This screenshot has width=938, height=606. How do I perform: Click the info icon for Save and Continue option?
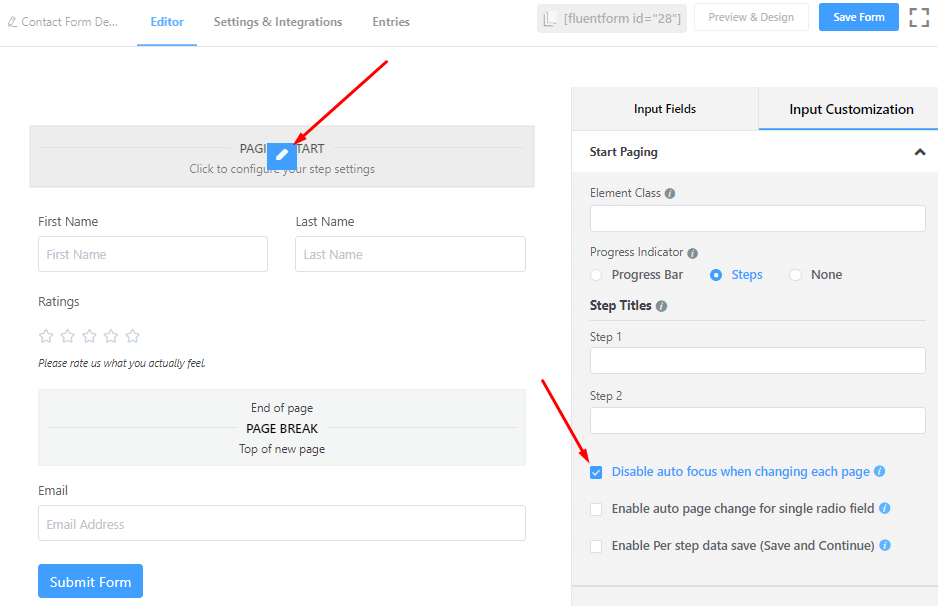(x=885, y=545)
